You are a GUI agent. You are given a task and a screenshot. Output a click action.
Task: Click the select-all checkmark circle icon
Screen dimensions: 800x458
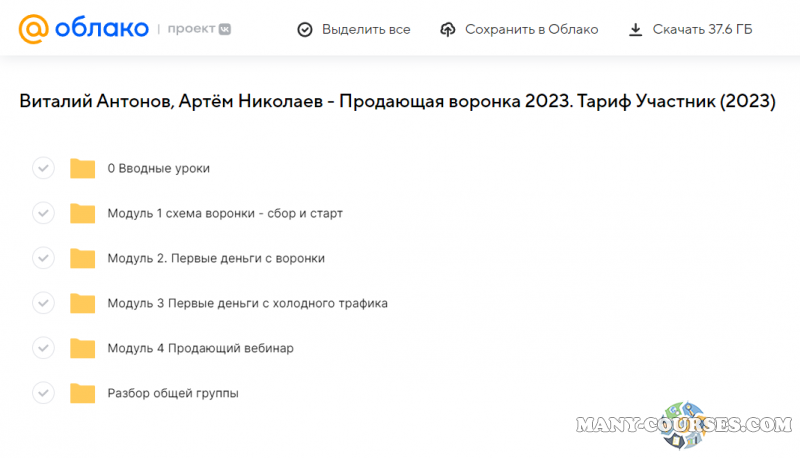305,30
